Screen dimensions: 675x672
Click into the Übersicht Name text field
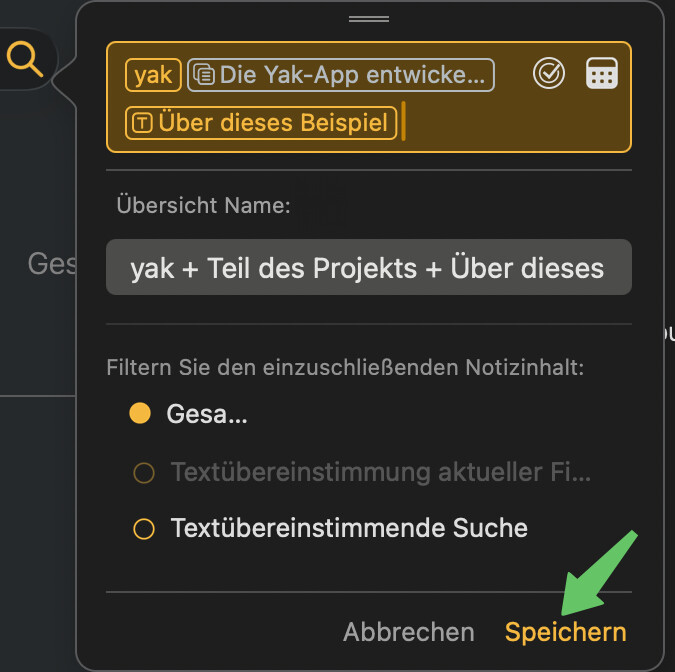click(x=369, y=267)
